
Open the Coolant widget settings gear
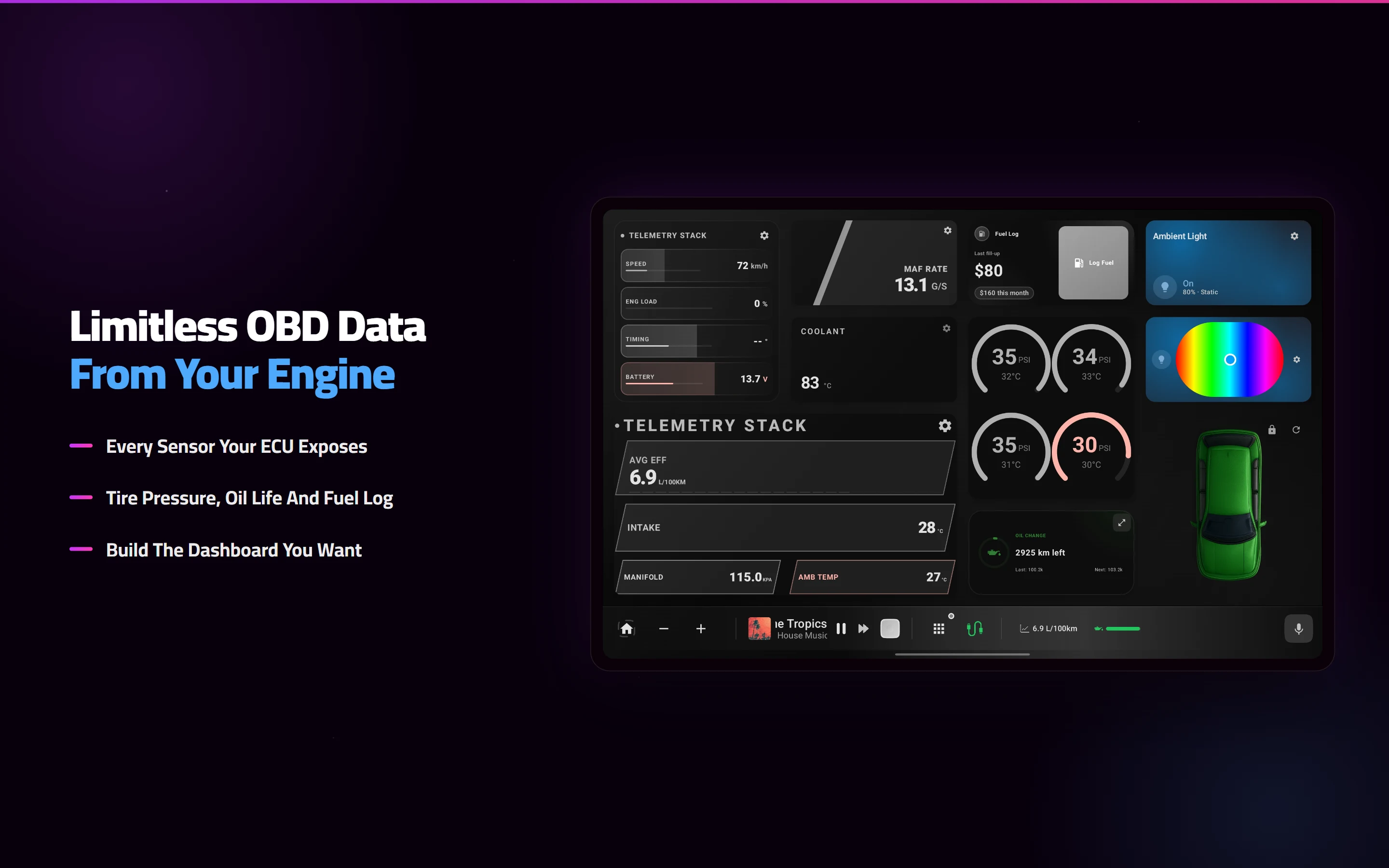946,328
